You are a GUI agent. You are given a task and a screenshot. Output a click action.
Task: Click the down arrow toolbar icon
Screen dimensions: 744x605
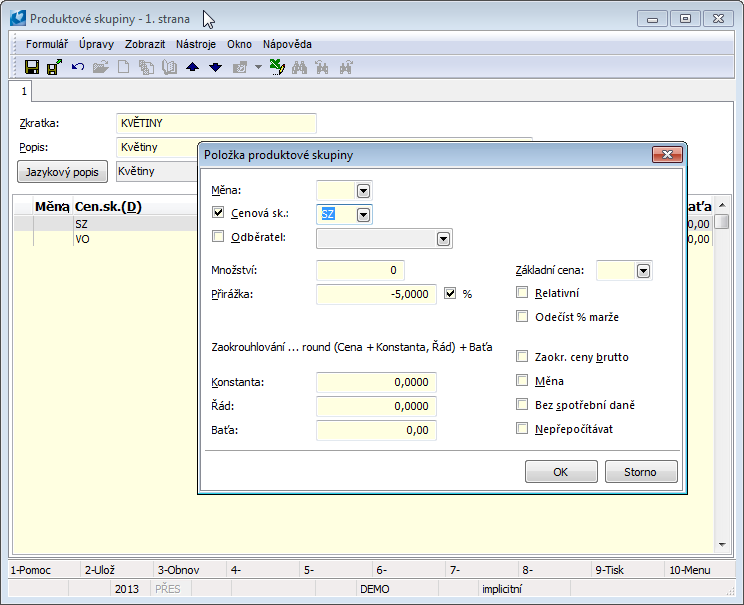click(215, 67)
